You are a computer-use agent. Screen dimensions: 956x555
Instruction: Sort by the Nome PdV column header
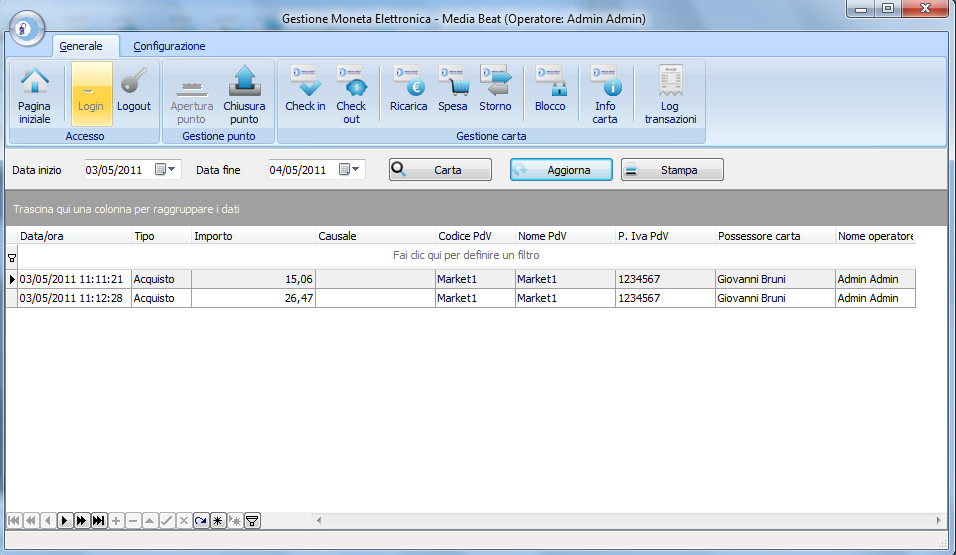click(565, 237)
